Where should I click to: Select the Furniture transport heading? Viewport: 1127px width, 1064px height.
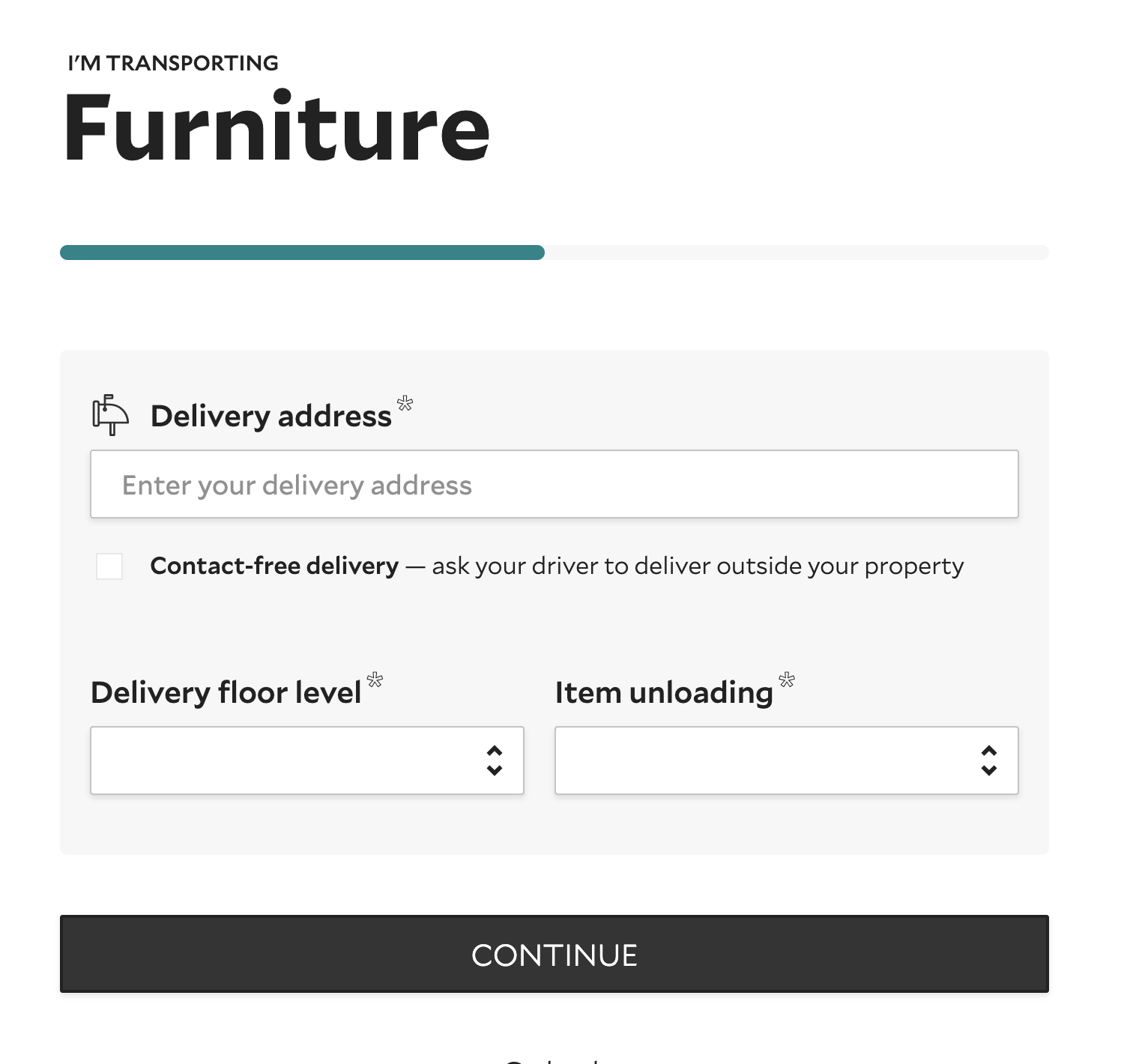(277, 127)
